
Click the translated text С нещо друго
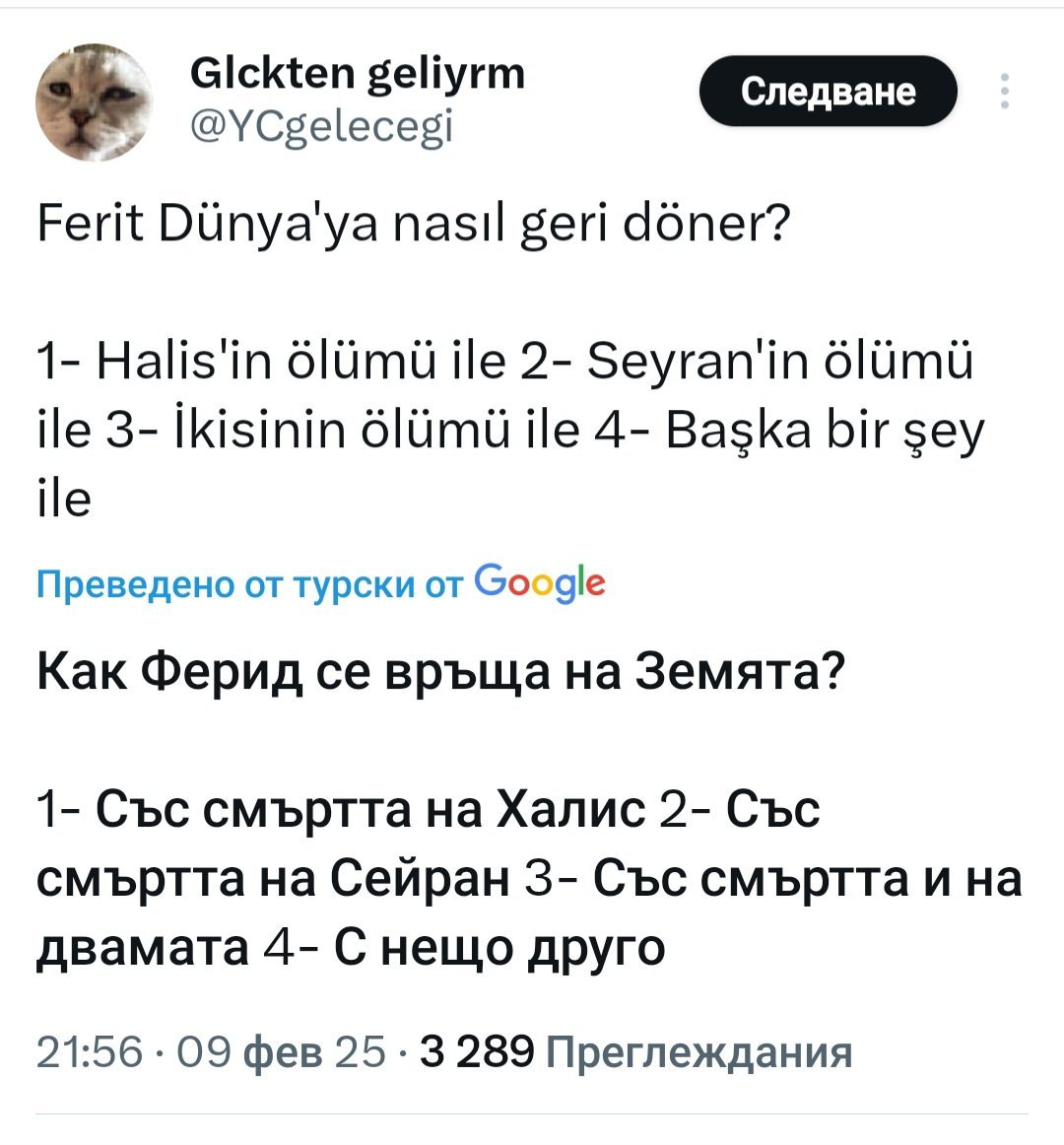[499, 947]
